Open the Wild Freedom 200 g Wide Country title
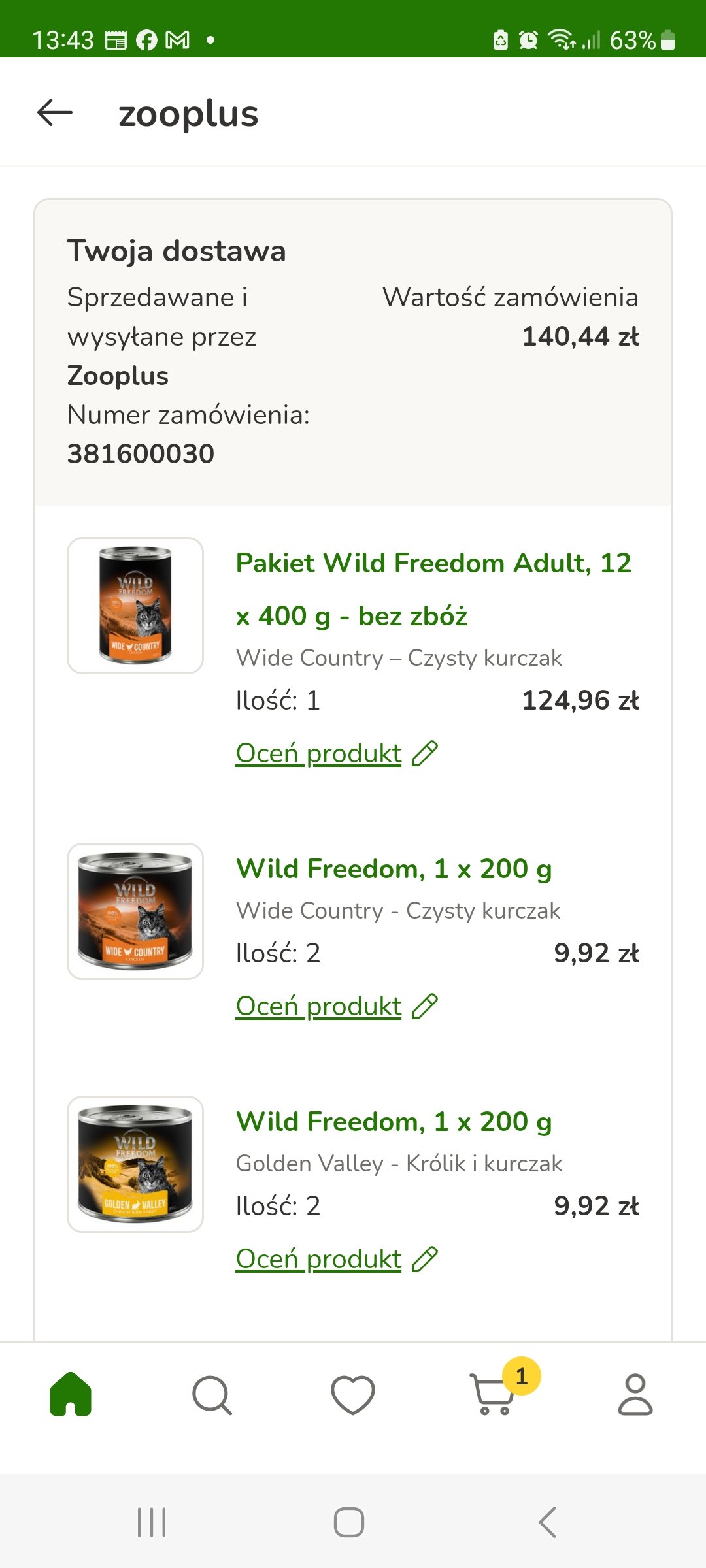 pyautogui.click(x=394, y=869)
